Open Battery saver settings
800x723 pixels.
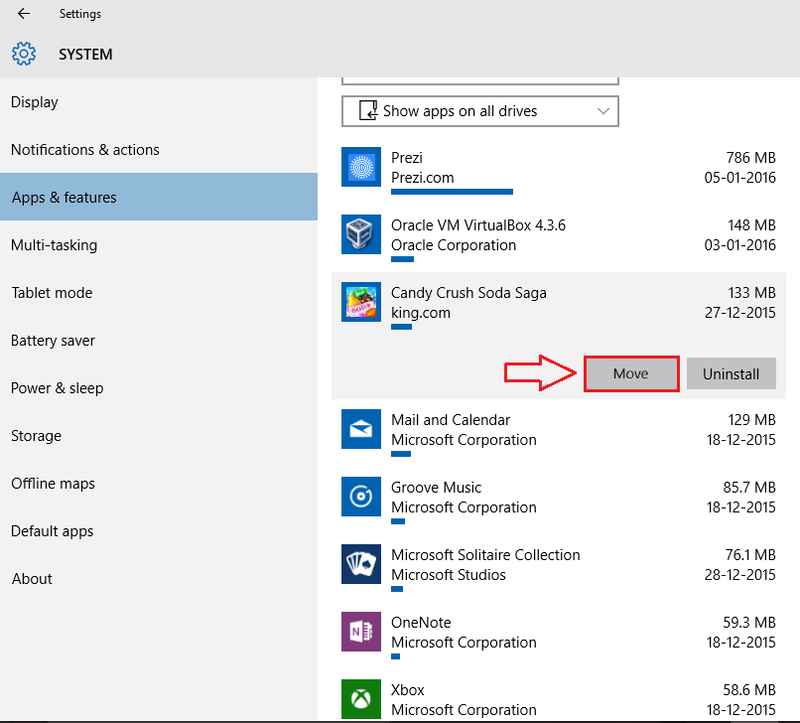click(x=159, y=340)
